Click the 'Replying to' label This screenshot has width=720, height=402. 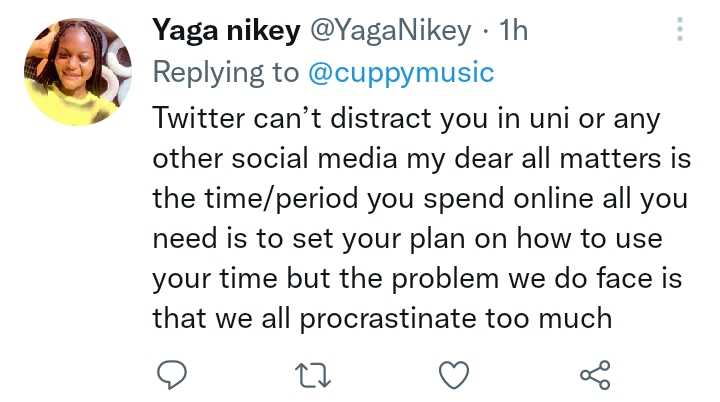coord(225,73)
